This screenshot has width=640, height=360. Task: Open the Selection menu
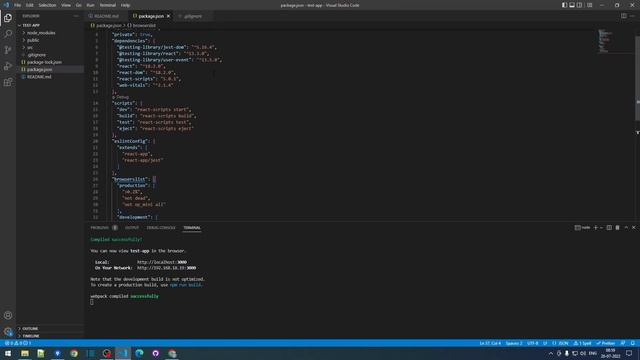click(47, 5)
